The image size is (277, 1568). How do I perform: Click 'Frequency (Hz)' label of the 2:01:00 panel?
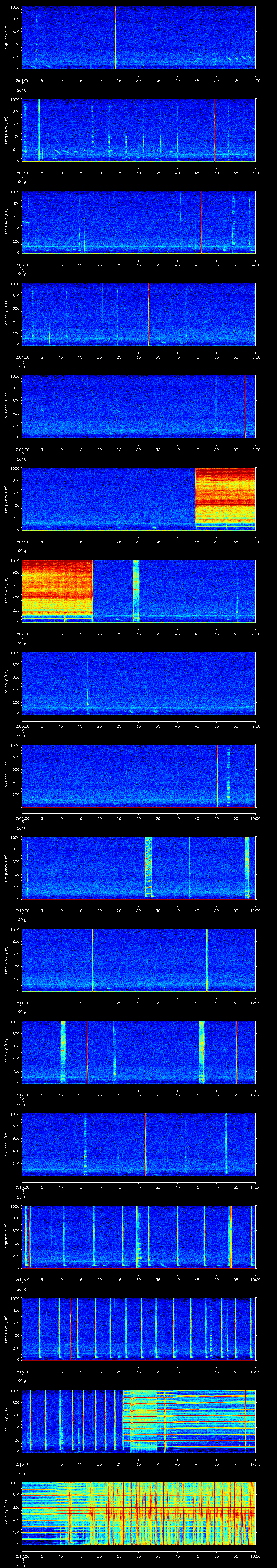[x=6, y=38]
